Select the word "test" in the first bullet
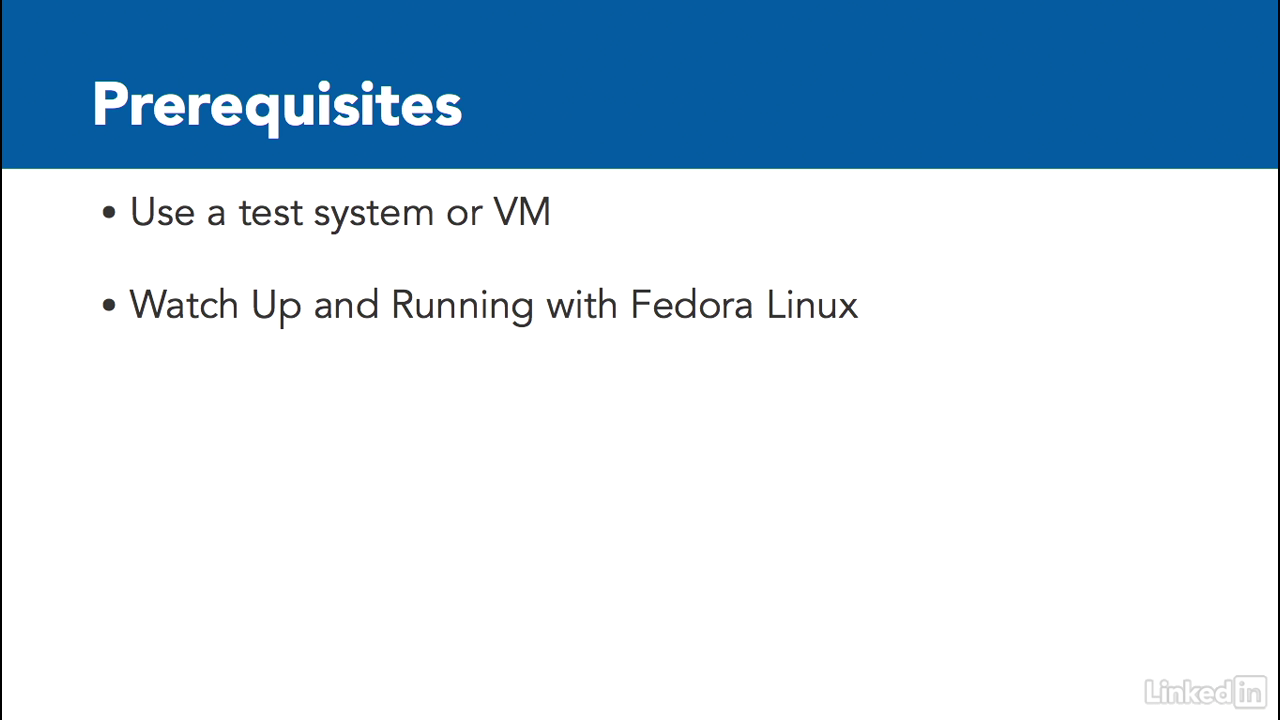The height and width of the screenshot is (720, 1280). pos(269,213)
